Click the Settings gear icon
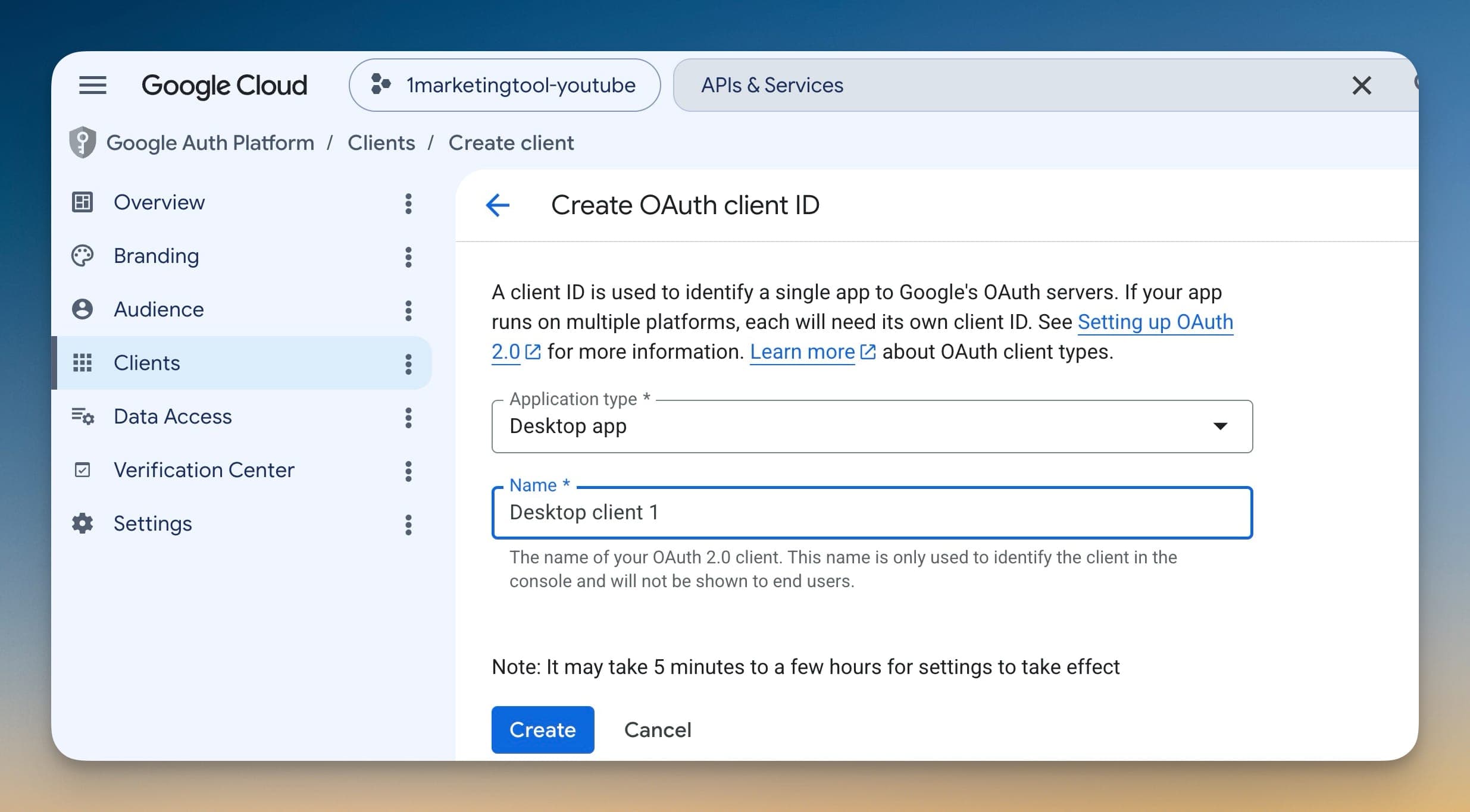Screen dimensions: 1470x812 pos(82,523)
